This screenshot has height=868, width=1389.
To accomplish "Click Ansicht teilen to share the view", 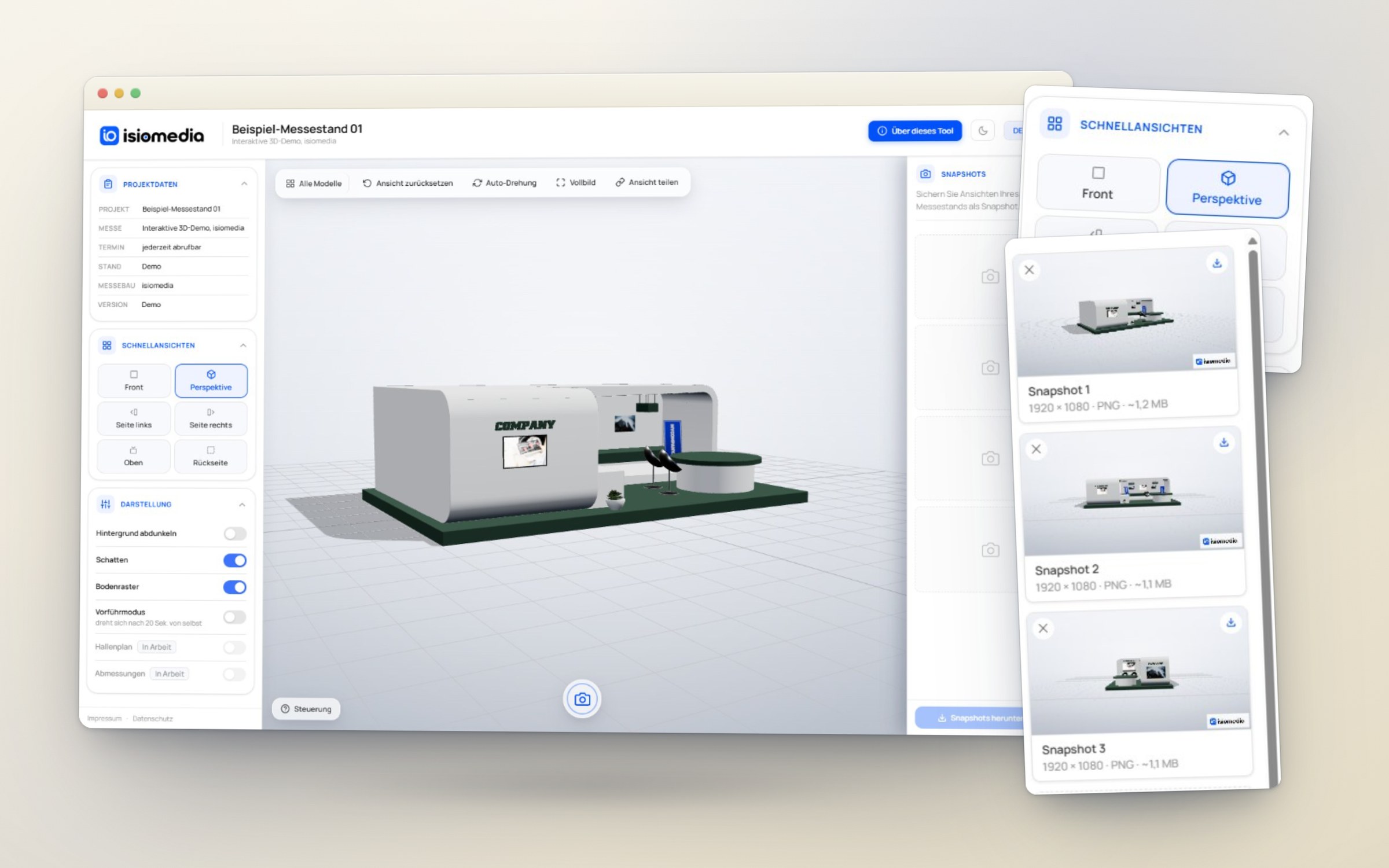I will pyautogui.click(x=646, y=182).
